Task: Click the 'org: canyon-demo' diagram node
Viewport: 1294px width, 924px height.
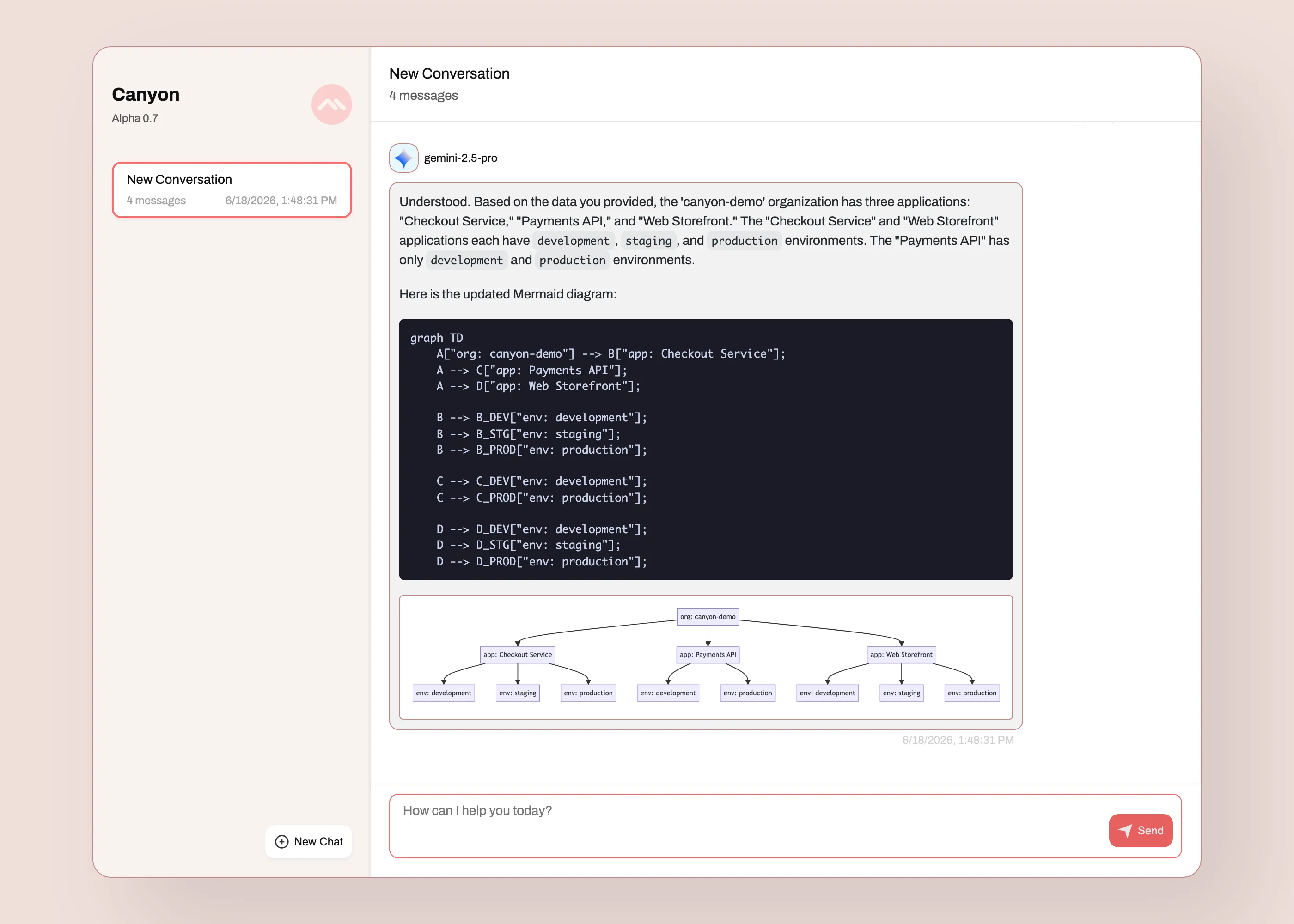Action: click(708, 617)
